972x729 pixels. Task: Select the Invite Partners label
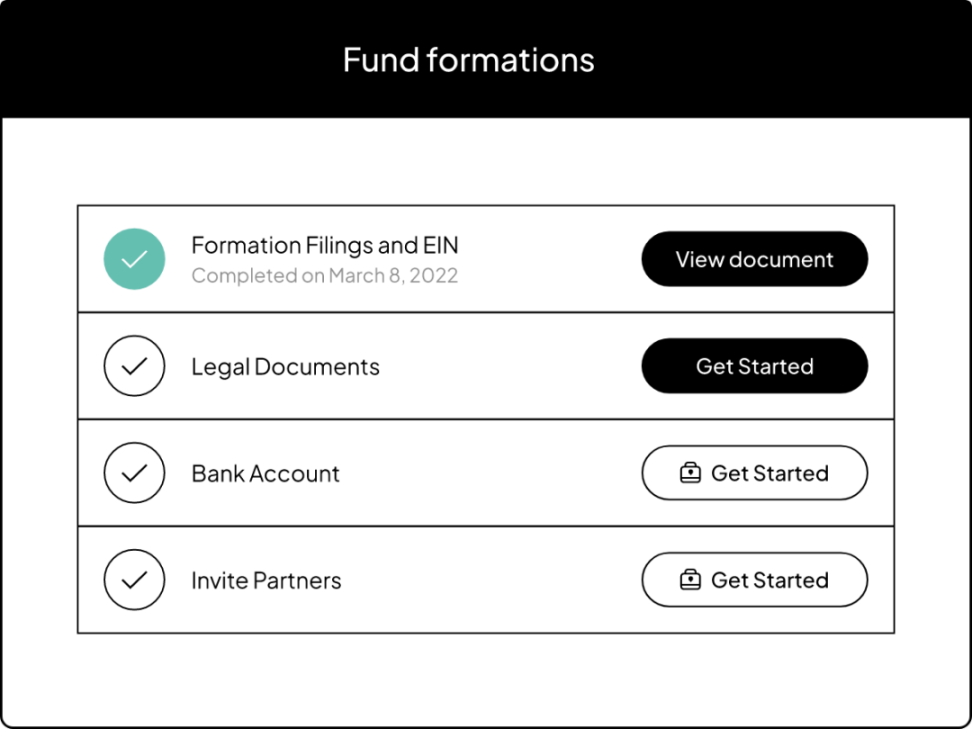coord(266,581)
